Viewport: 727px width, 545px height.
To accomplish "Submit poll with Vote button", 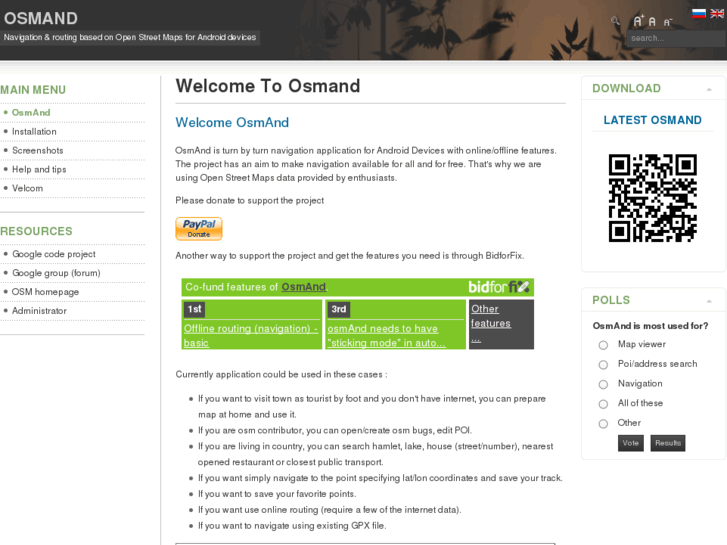I will coord(631,443).
